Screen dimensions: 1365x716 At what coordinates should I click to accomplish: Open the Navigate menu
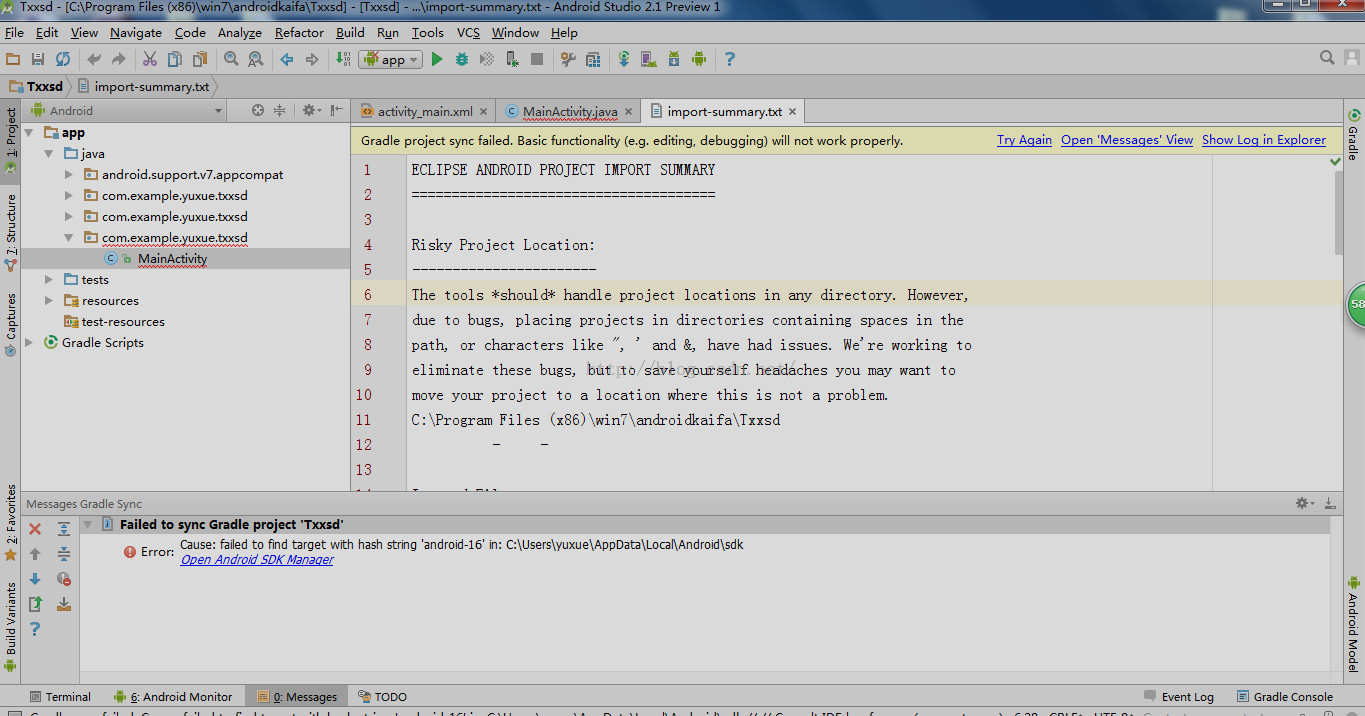(136, 33)
